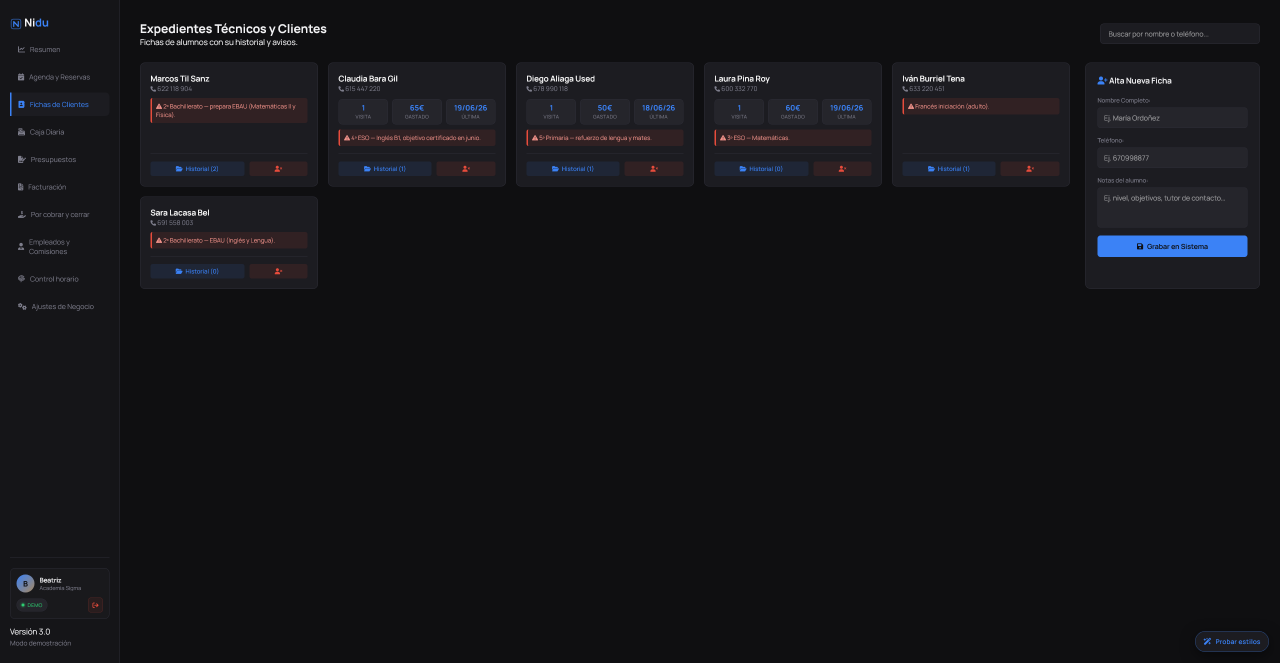Select the 'Versión 3.0' label

[30, 632]
